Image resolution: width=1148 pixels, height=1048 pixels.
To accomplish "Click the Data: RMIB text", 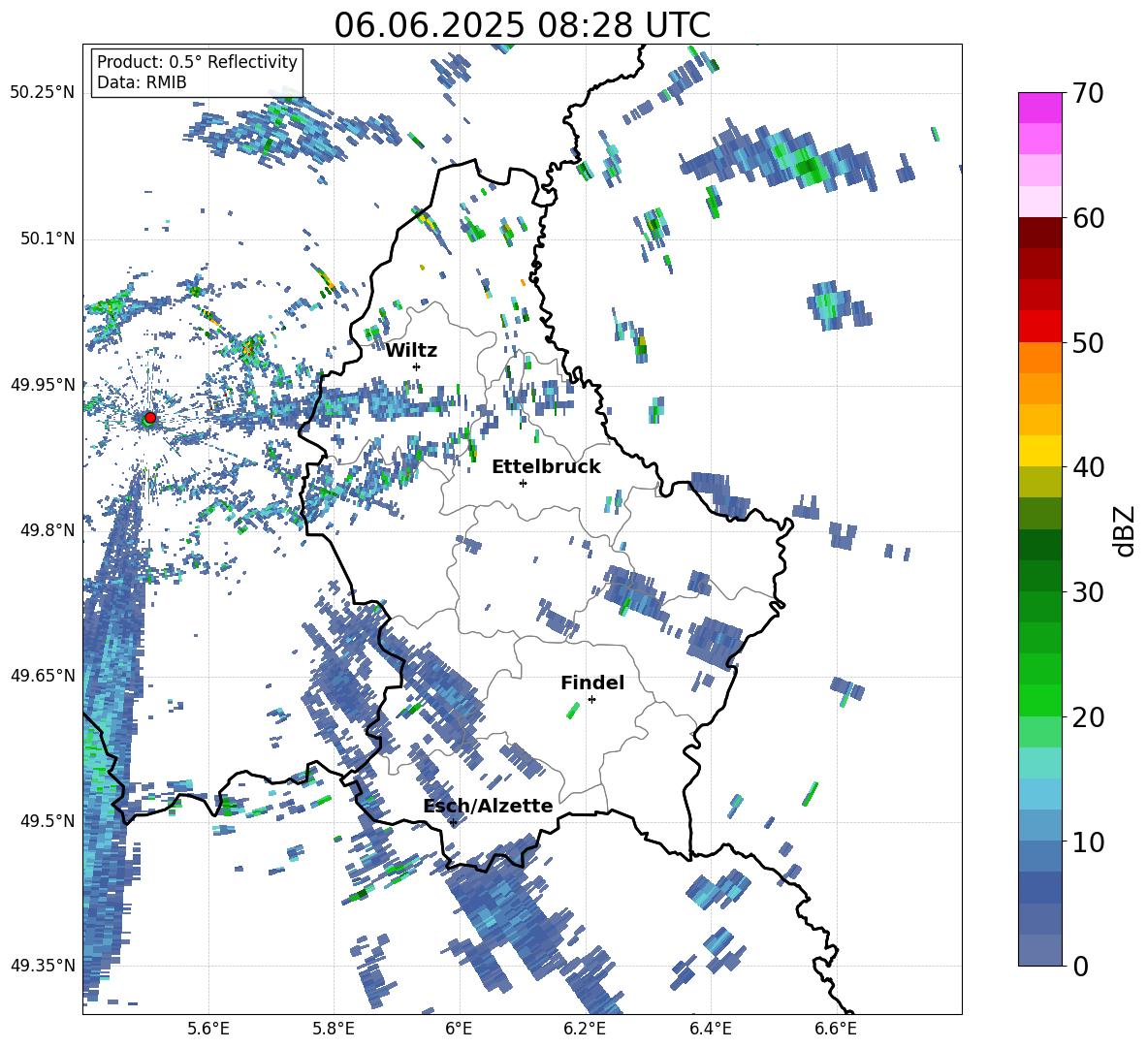I will (x=142, y=82).
